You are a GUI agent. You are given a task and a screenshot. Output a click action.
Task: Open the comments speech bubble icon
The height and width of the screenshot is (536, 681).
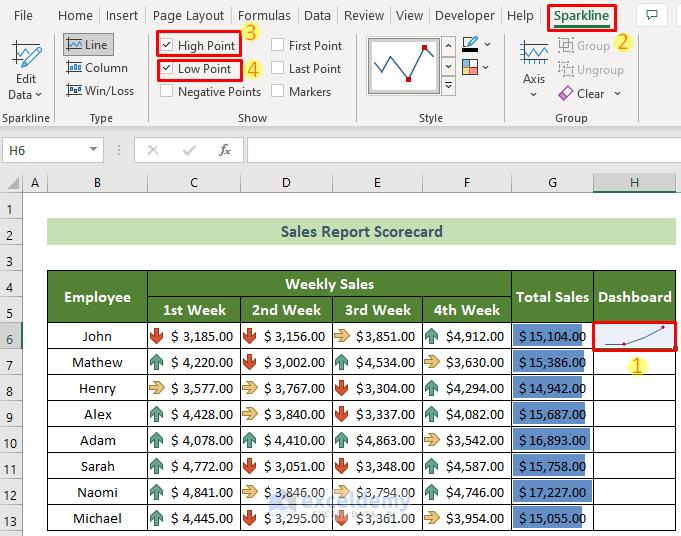pos(652,16)
